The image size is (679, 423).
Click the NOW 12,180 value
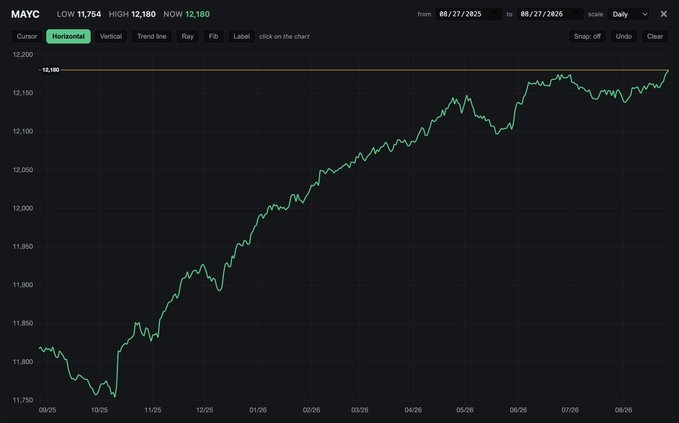point(187,14)
